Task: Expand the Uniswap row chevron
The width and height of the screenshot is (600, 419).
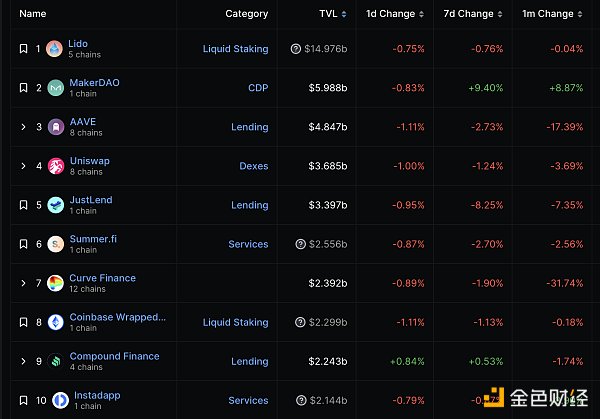Action: pos(23,166)
